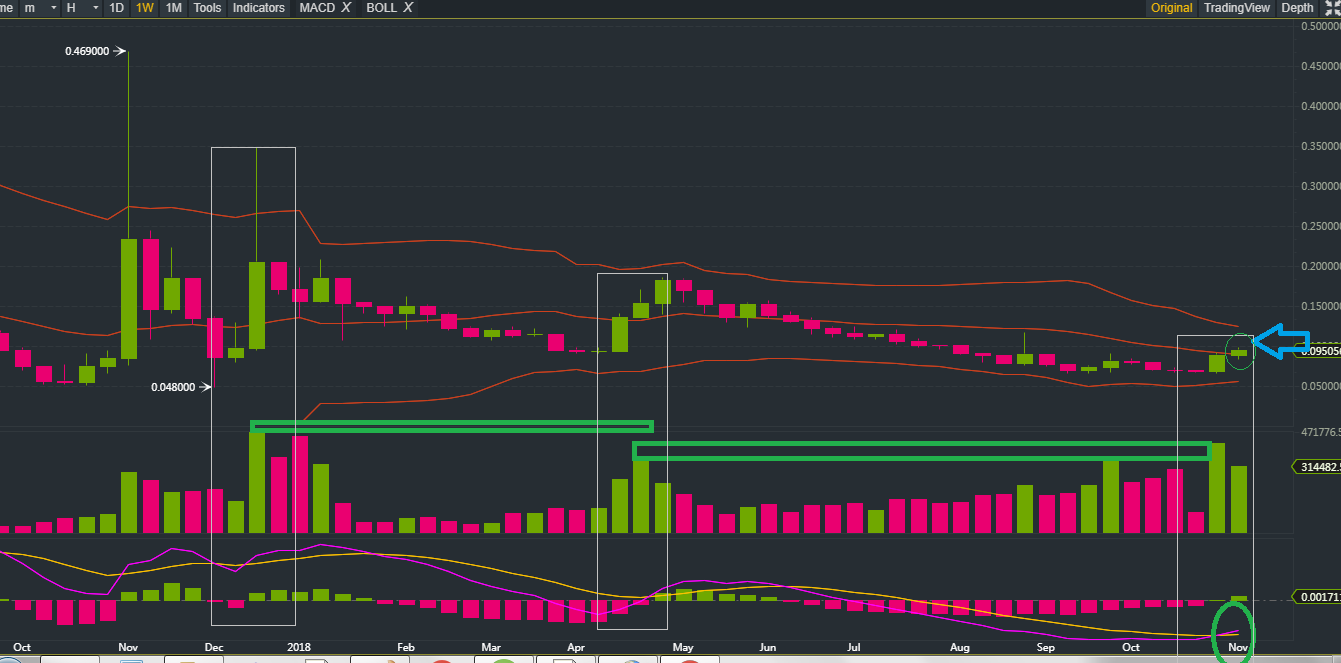The height and width of the screenshot is (663, 1341).
Task: Open the Indicators menu
Action: [x=259, y=8]
